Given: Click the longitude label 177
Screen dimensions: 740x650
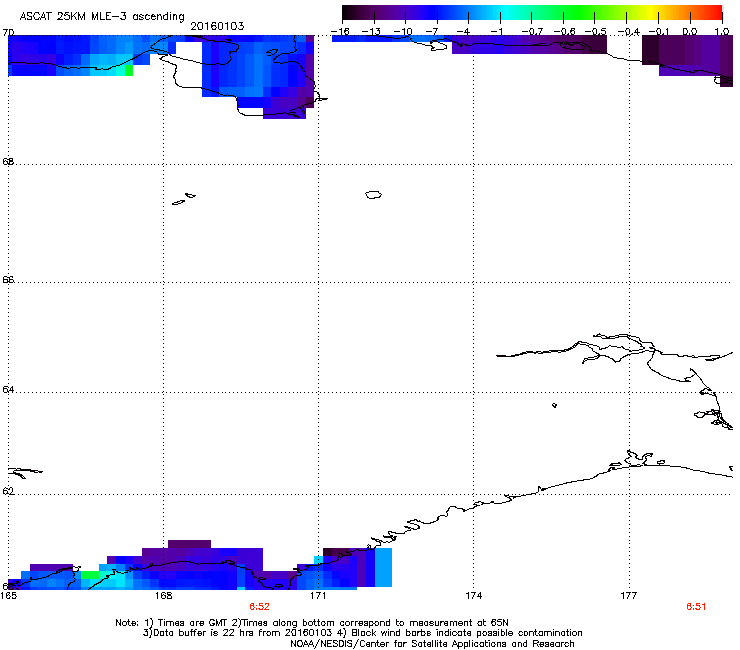Looking at the screenshot, I should (629, 596).
